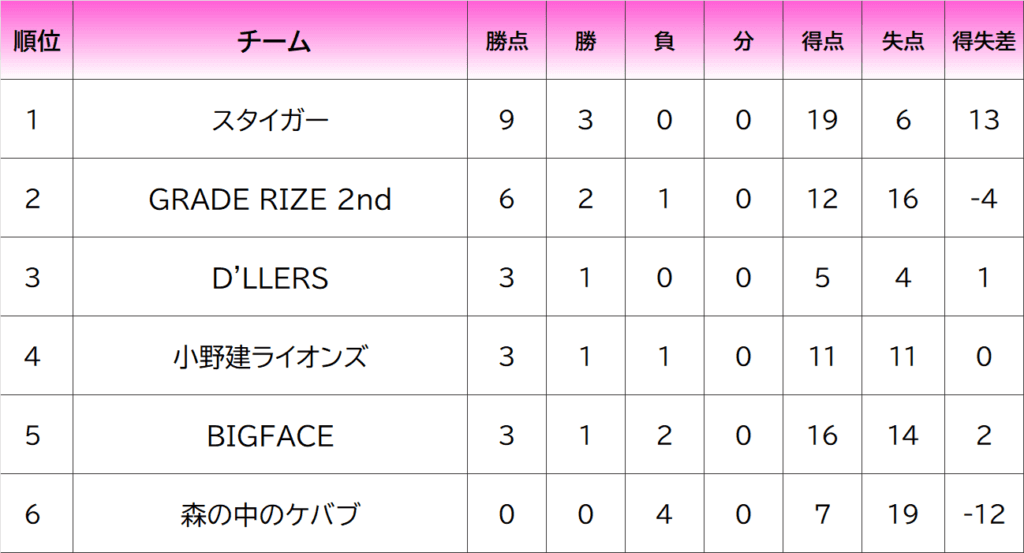Select the 小野建ライオンズ team cell

pyautogui.click(x=270, y=356)
